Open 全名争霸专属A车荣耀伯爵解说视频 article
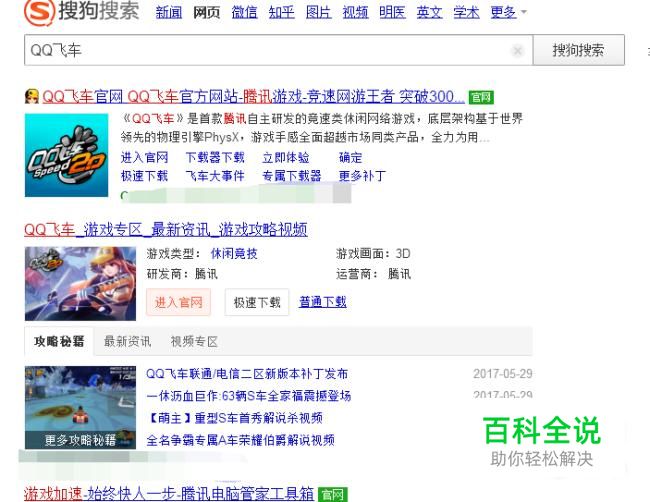650x502 pixels. click(240, 440)
